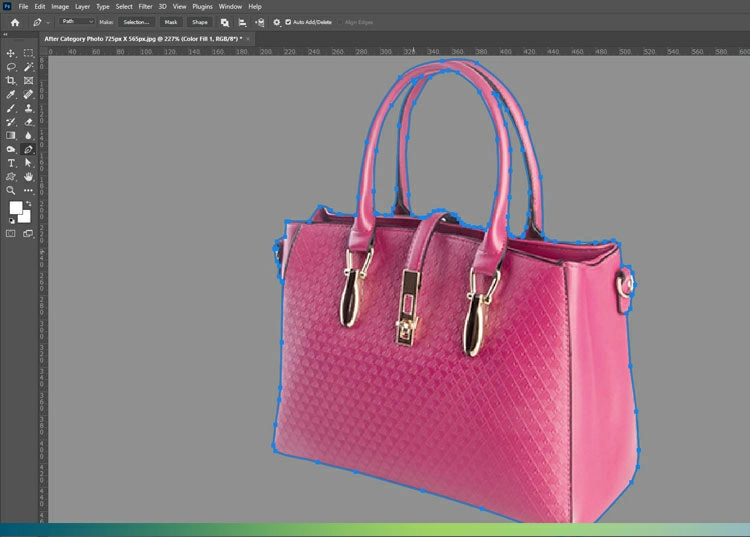Activate the Crop tool
The height and width of the screenshot is (537, 750).
pyautogui.click(x=11, y=81)
